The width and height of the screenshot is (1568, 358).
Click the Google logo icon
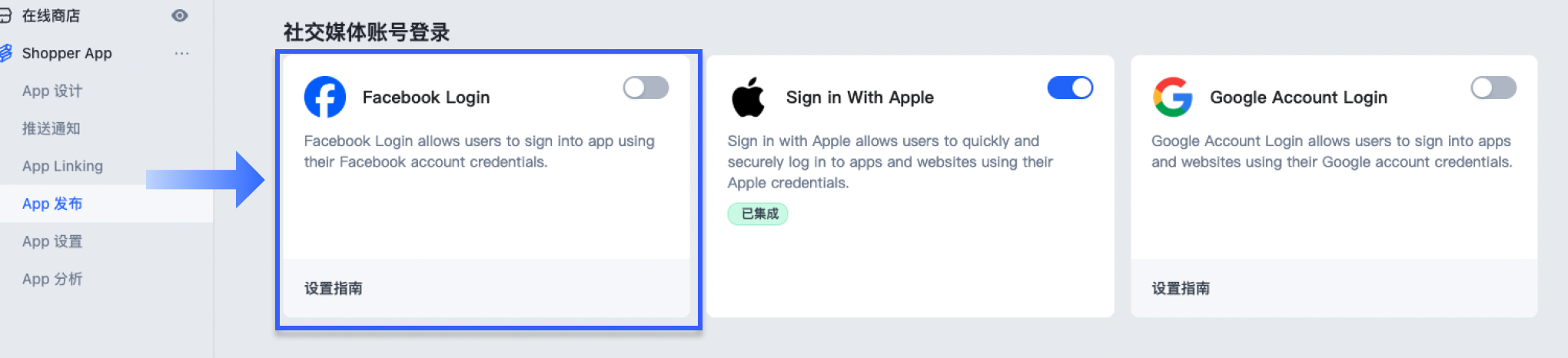(x=1172, y=97)
